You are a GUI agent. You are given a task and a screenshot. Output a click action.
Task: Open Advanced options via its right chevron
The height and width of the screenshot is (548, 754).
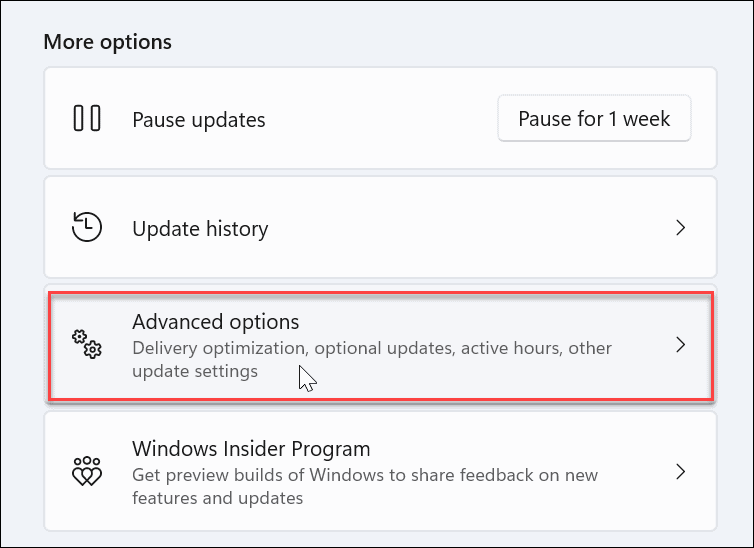[x=680, y=345]
